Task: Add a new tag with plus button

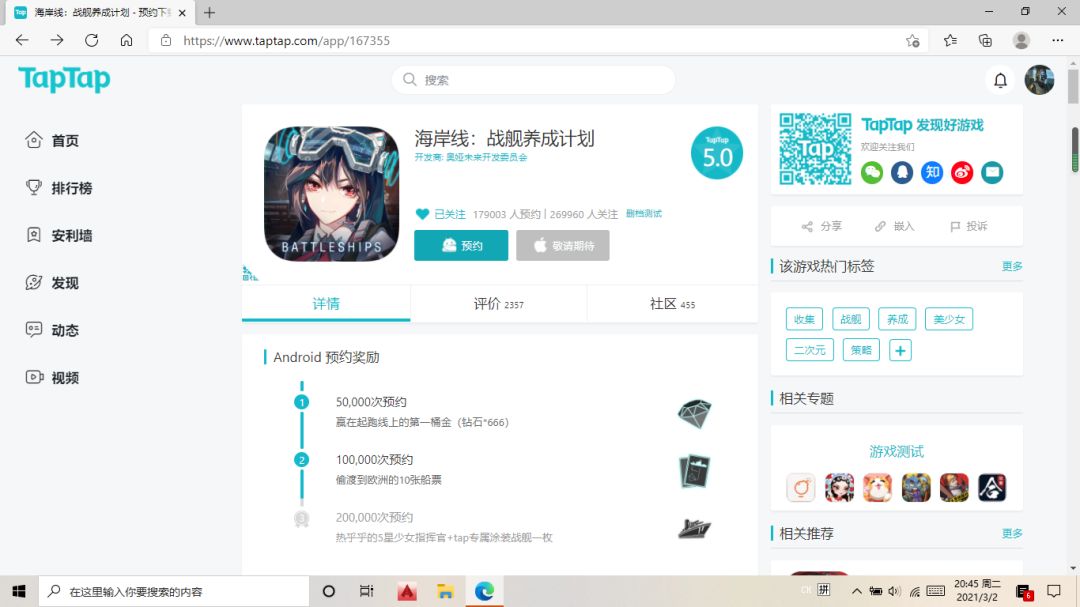Action: pos(900,350)
